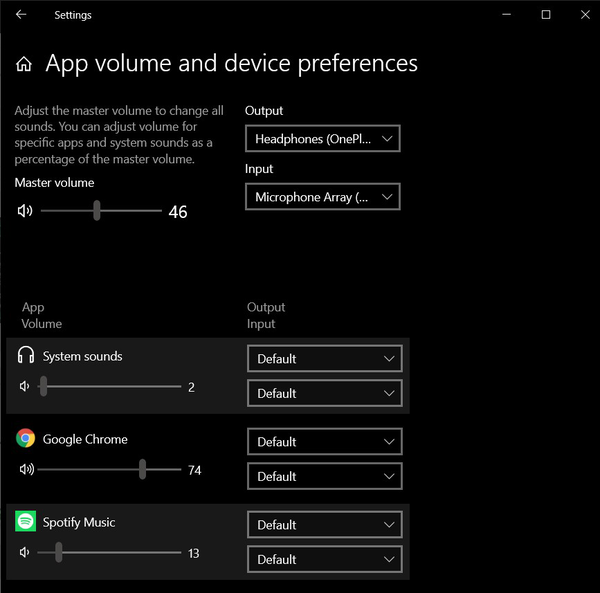Mute the master volume speaker icon
The height and width of the screenshot is (593, 600).
click(x=25, y=211)
